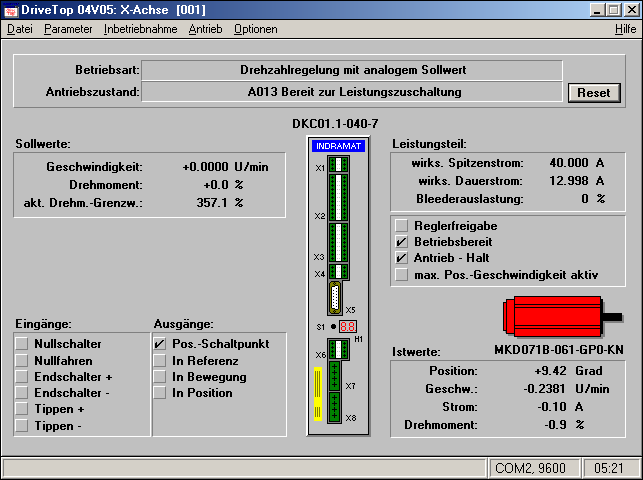This screenshot has height=480, width=643.
Task: Open the Antrieb menu
Action: [x=205, y=29]
